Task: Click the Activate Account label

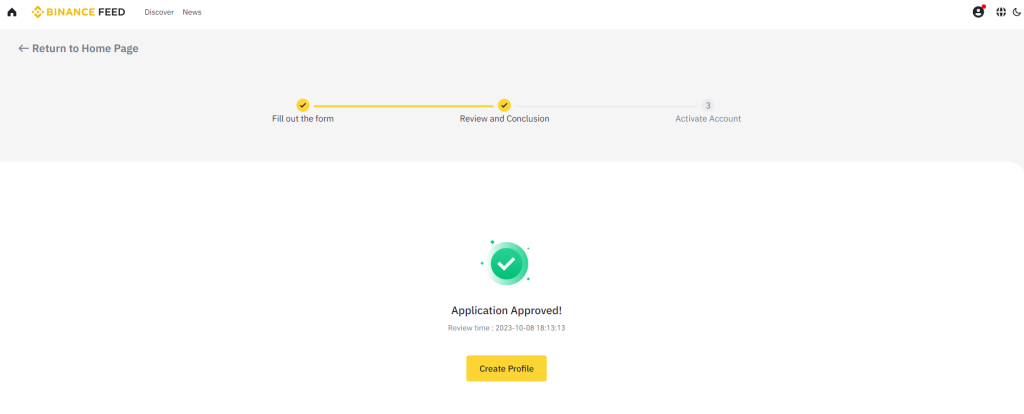Action: [x=708, y=119]
